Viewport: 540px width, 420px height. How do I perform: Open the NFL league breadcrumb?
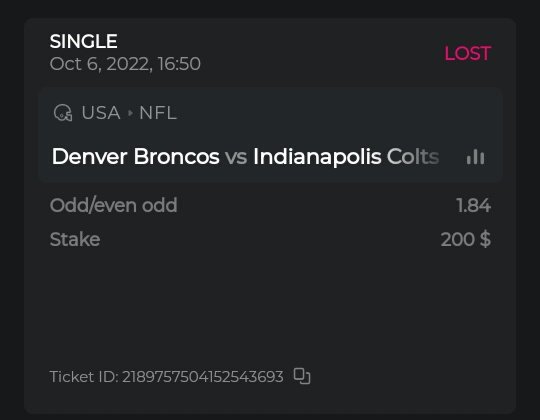(x=158, y=113)
